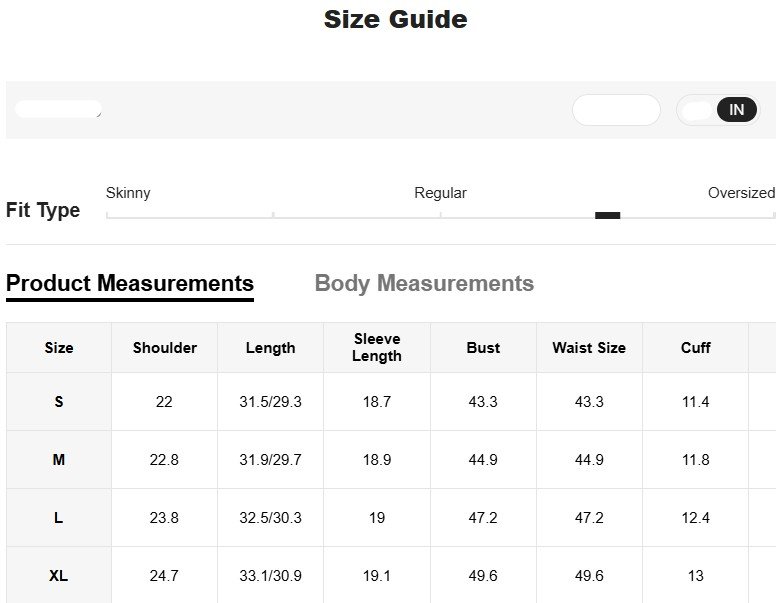Select the S size row label

tap(59, 402)
